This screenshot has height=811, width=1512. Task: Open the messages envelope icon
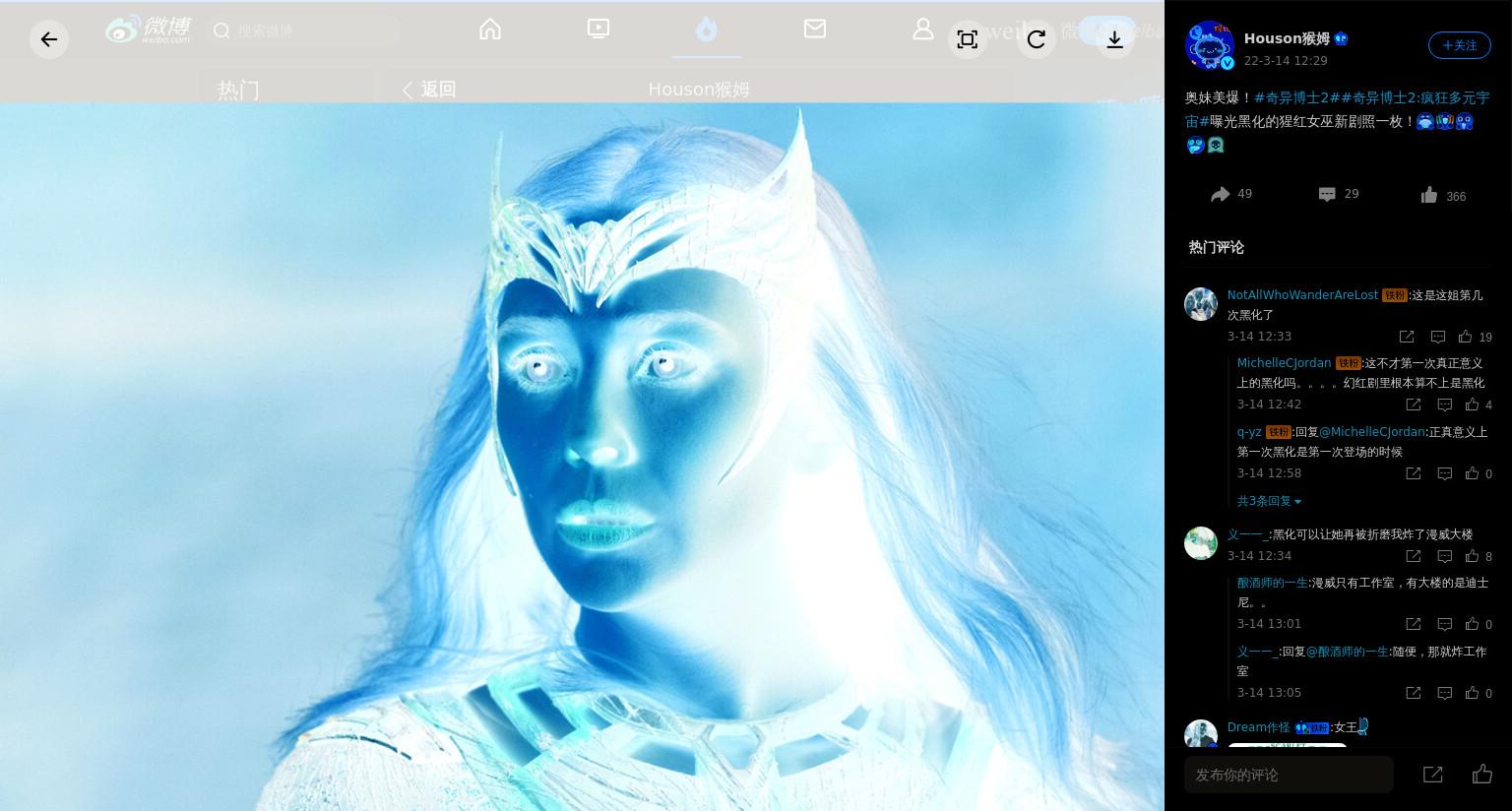pos(815,30)
